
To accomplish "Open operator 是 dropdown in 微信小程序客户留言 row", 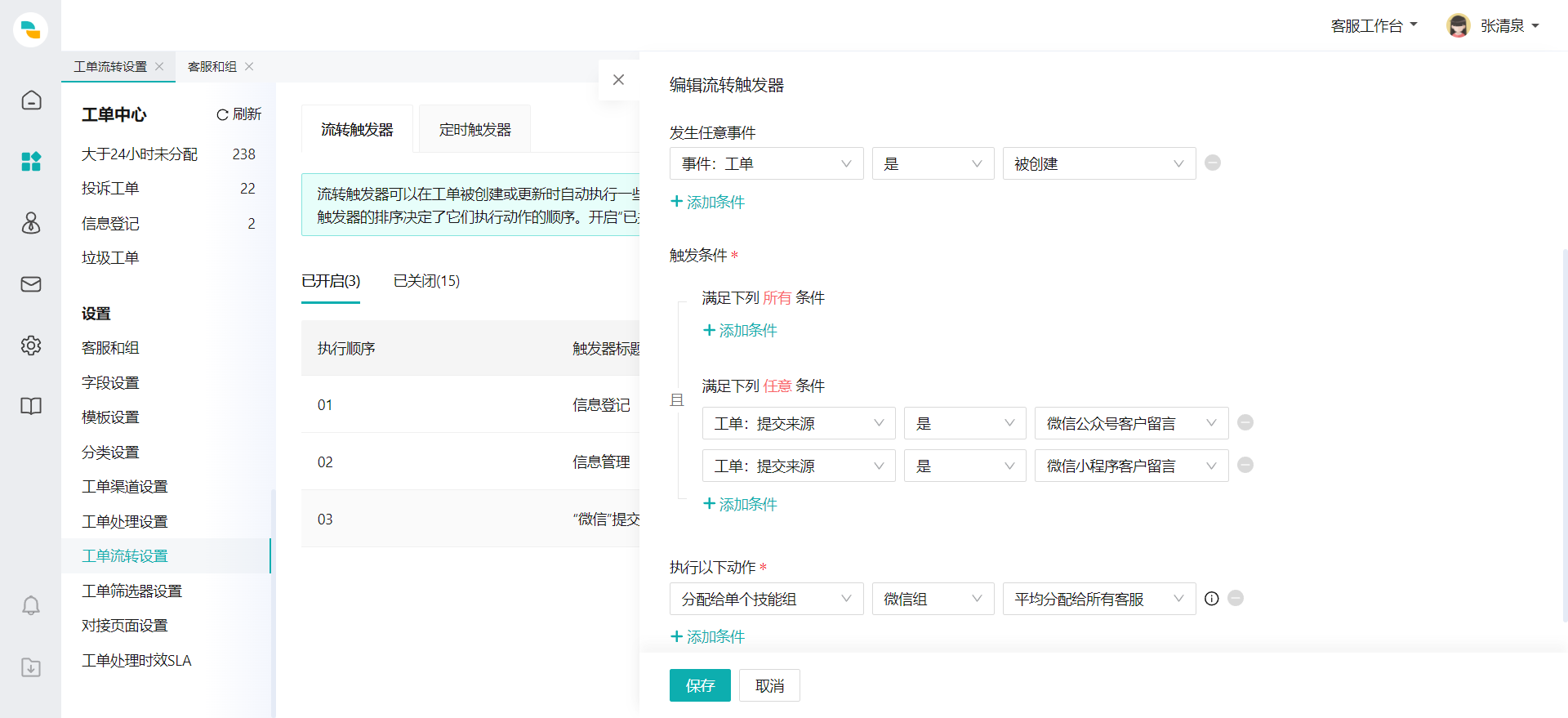I will [964, 466].
